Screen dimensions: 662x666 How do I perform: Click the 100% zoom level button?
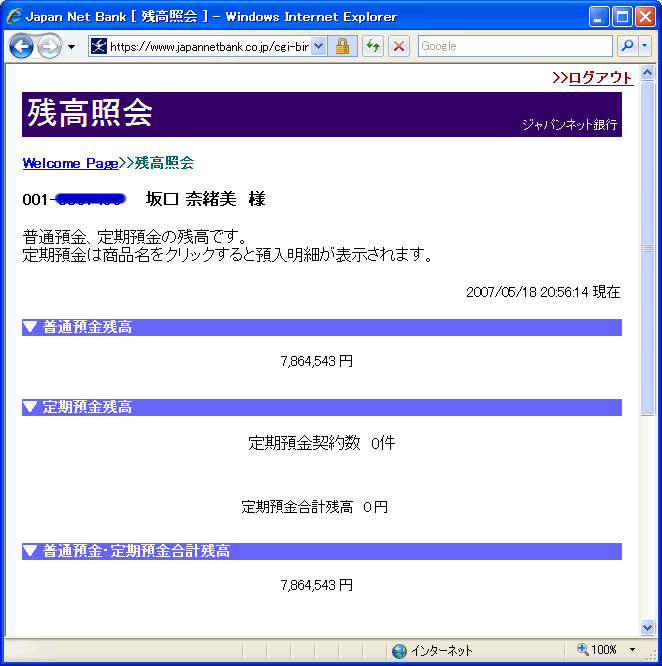coord(597,650)
